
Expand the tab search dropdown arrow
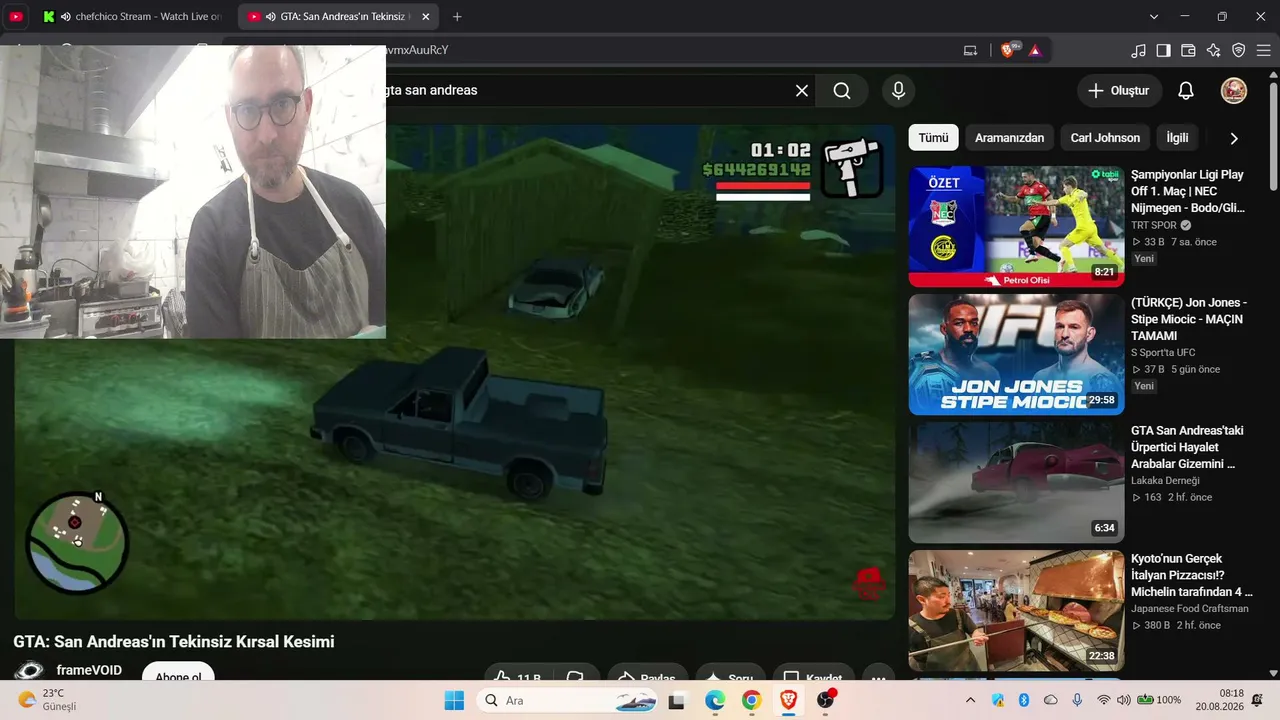tap(1154, 17)
